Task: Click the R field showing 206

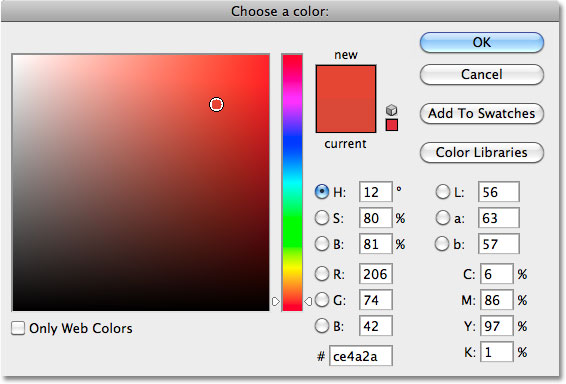Action: [375, 274]
